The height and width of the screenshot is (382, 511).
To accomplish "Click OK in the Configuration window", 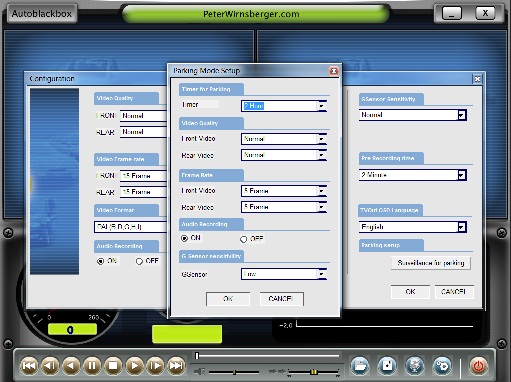I will coord(410,292).
